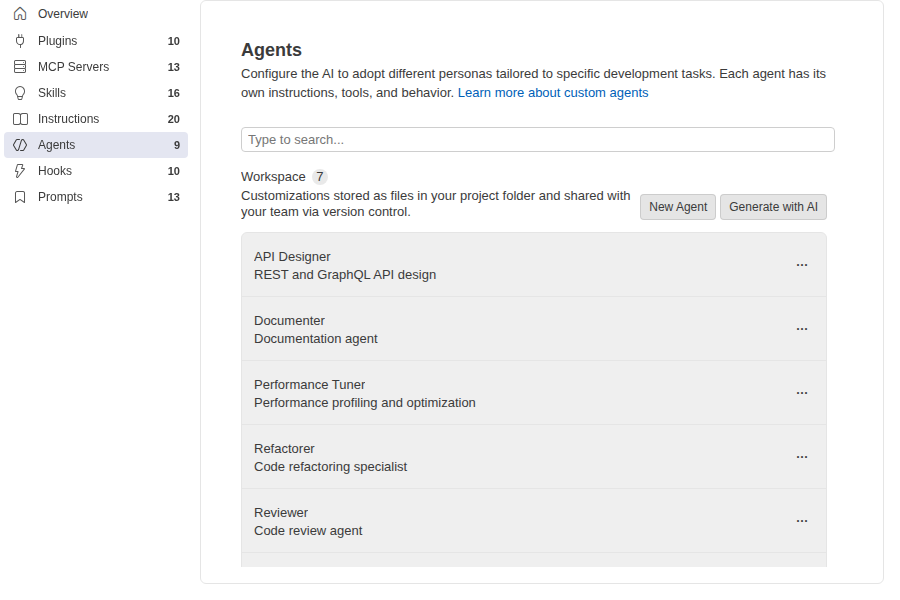Viewport: 900px width, 600px height.
Task: Click the Hooks lightning icon
Action: [x=20, y=171]
